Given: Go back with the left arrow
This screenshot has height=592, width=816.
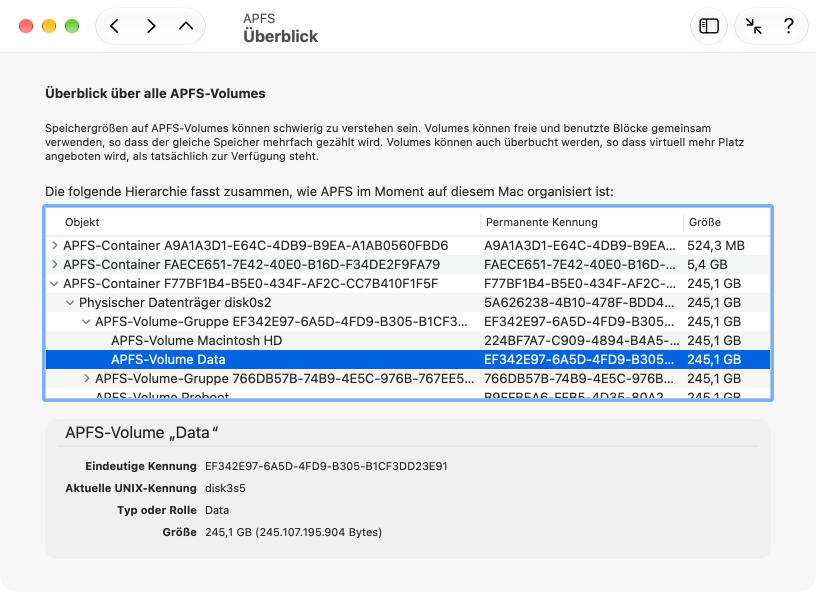Looking at the screenshot, I should tap(114, 26).
